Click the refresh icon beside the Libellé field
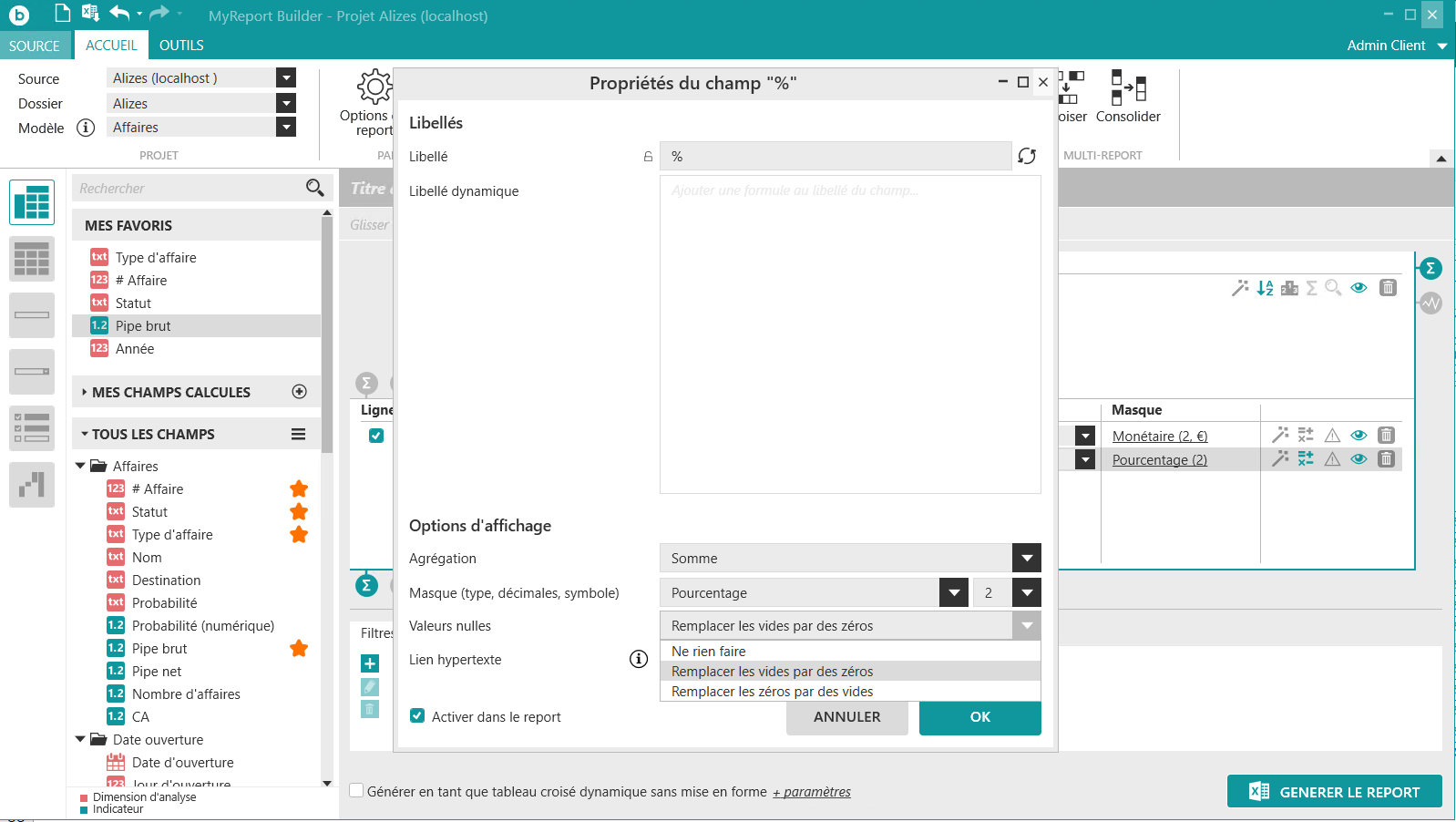This screenshot has height=822, width=1456. click(1027, 157)
